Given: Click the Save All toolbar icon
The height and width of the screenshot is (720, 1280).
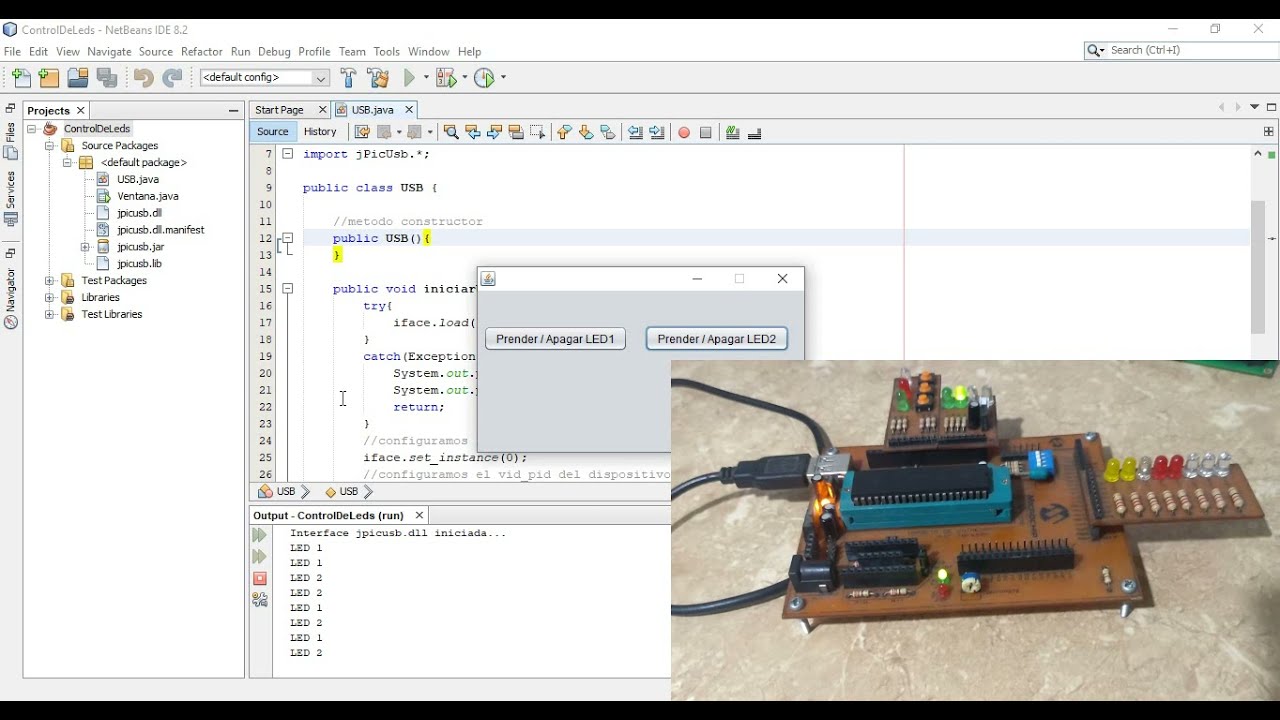Looking at the screenshot, I should click(x=107, y=78).
